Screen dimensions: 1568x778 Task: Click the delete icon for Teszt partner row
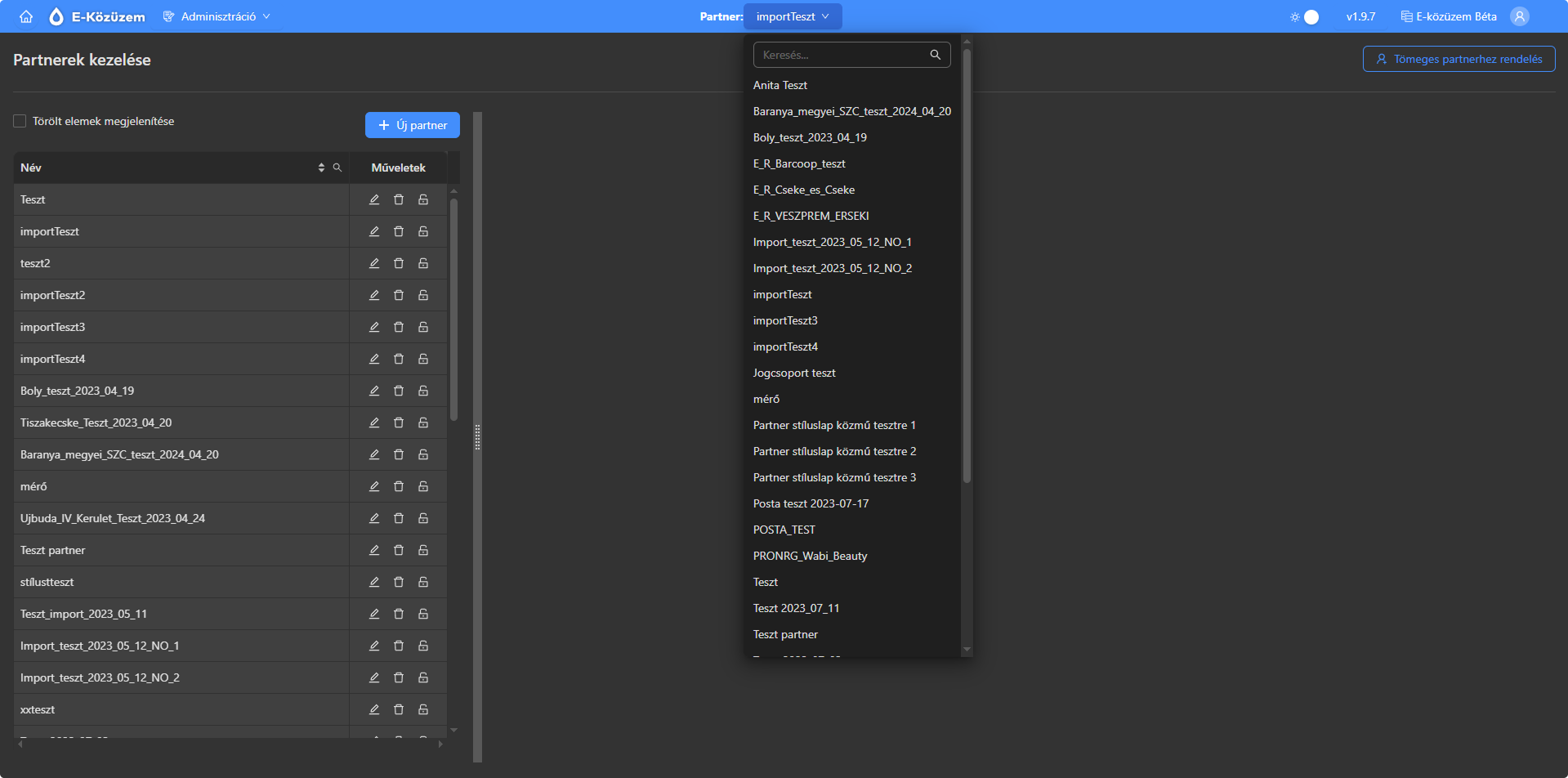[399, 550]
